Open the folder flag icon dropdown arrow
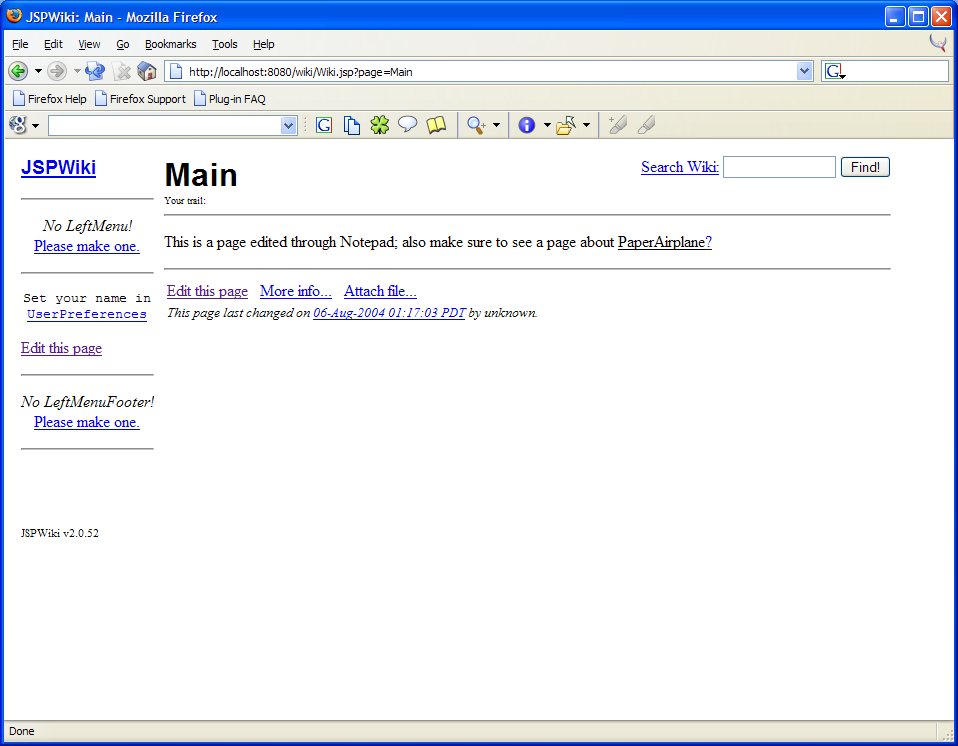Image resolution: width=958 pixels, height=746 pixels. 587,125
